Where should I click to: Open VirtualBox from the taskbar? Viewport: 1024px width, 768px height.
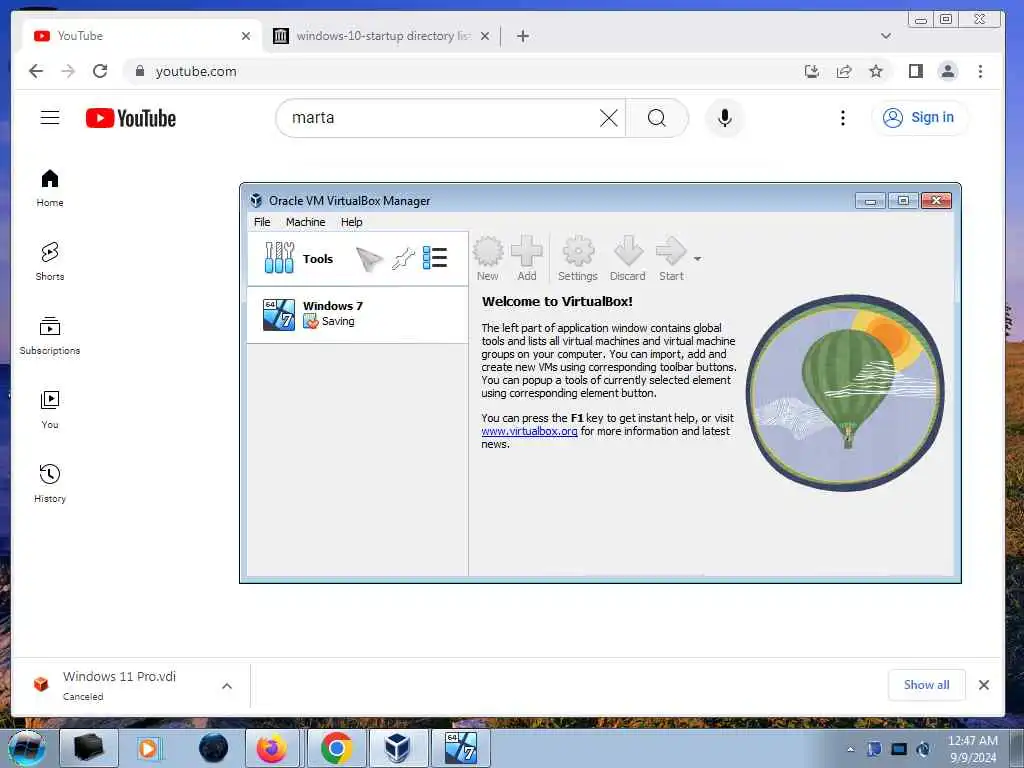(396, 748)
